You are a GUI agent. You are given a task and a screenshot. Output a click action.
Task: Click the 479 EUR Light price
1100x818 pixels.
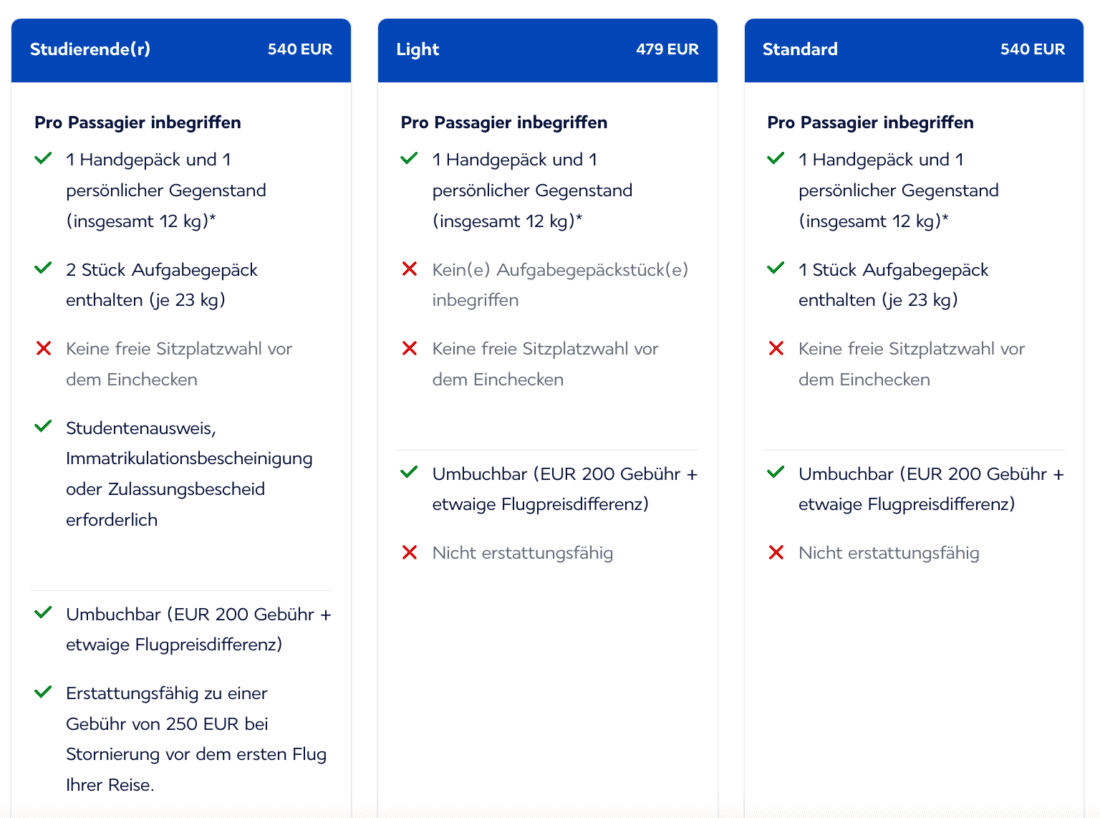coord(667,49)
